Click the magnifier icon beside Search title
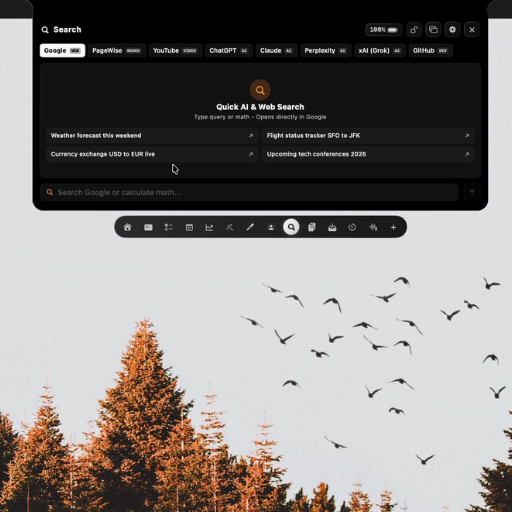512x512 pixels. (x=45, y=30)
